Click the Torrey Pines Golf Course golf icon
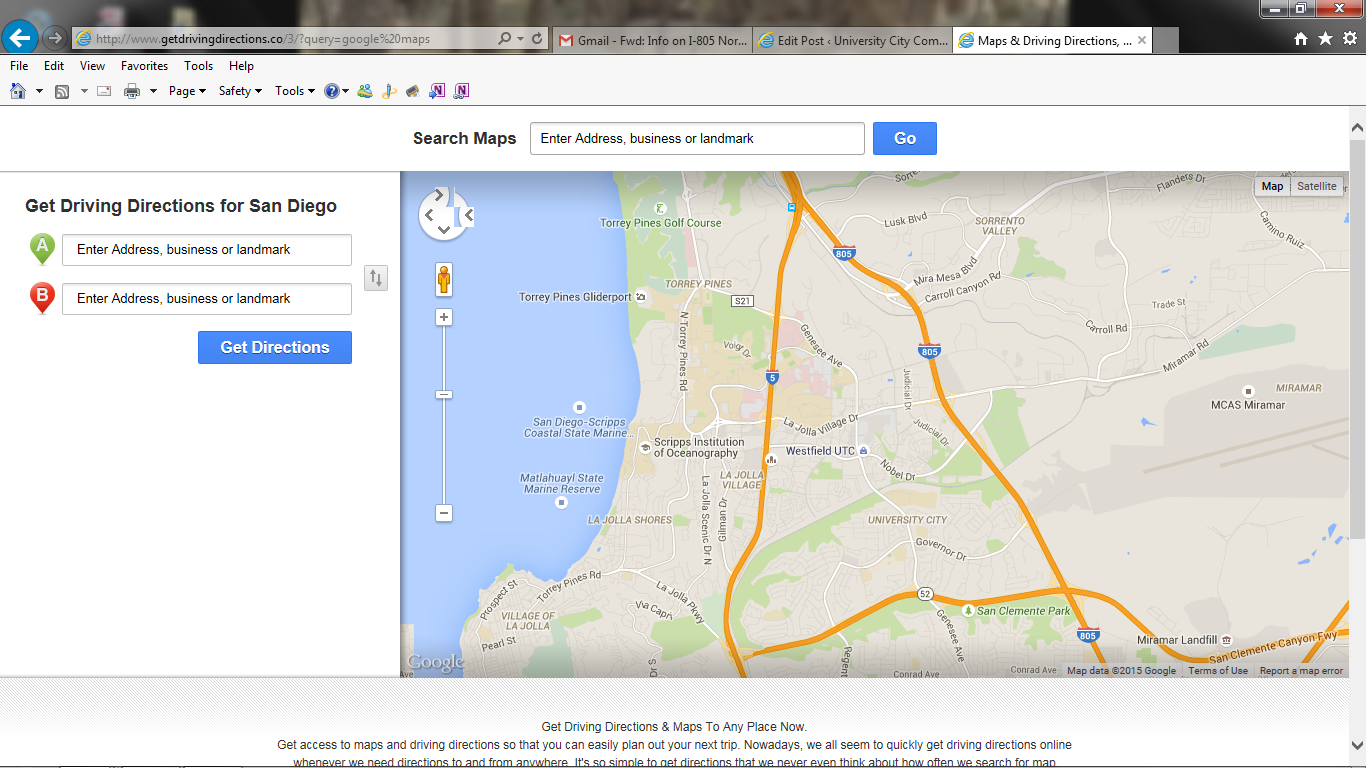Viewport: 1366px width, 768px height. point(659,208)
